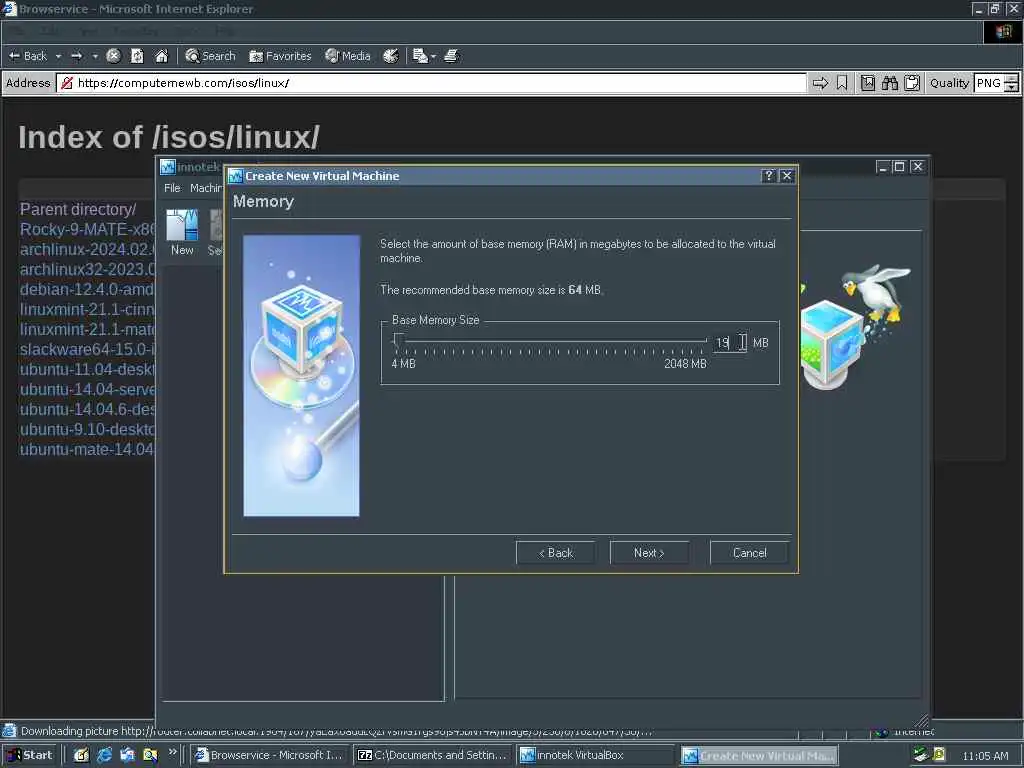Viewport: 1024px width, 768px height.
Task: Click the Outlook Express quick launch icon
Action: point(127,756)
